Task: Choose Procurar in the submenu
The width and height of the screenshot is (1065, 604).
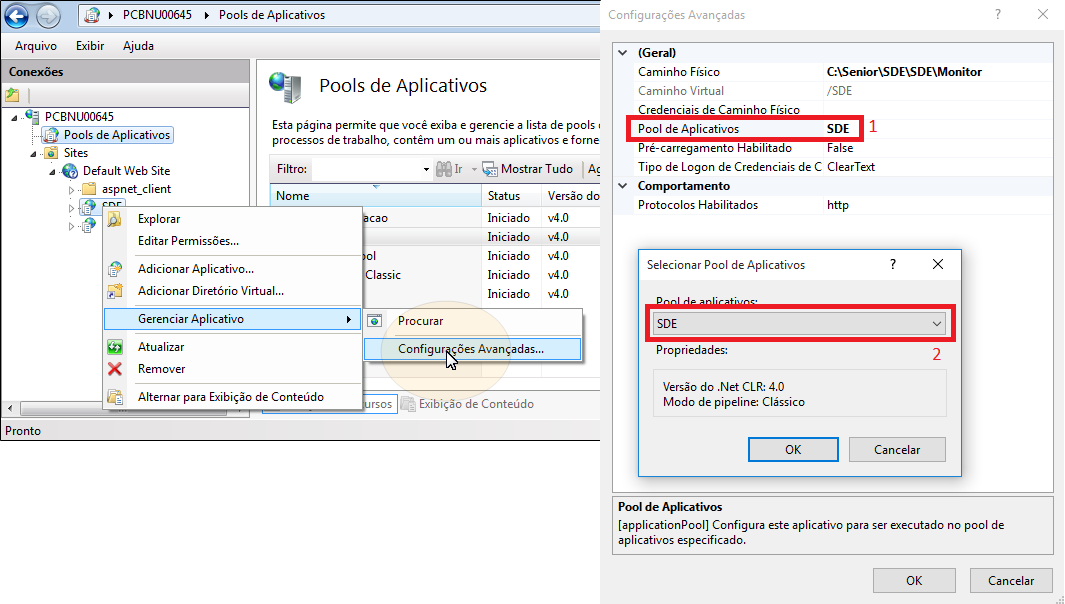Action: click(x=472, y=321)
